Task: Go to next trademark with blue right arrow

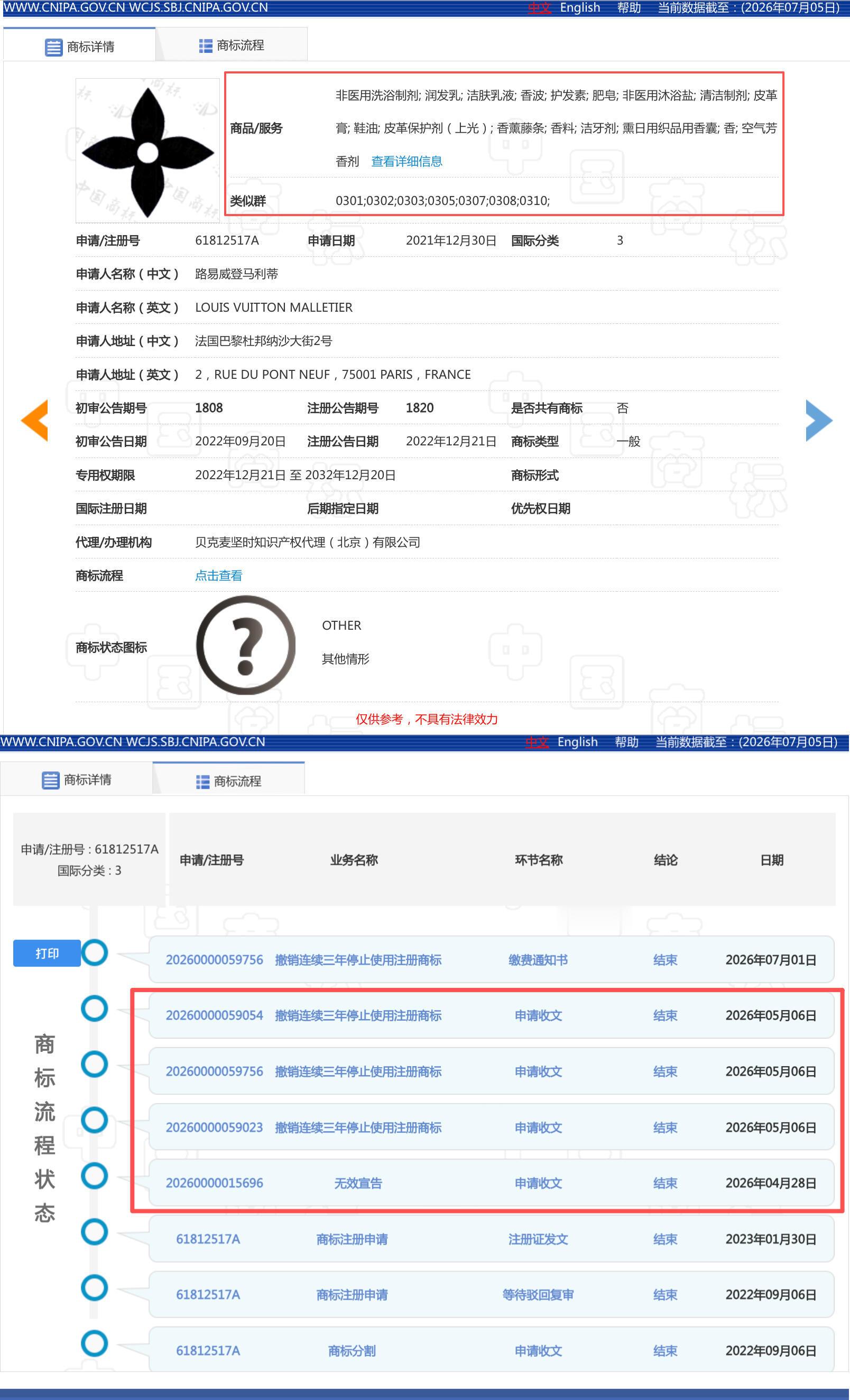Action: (x=819, y=421)
